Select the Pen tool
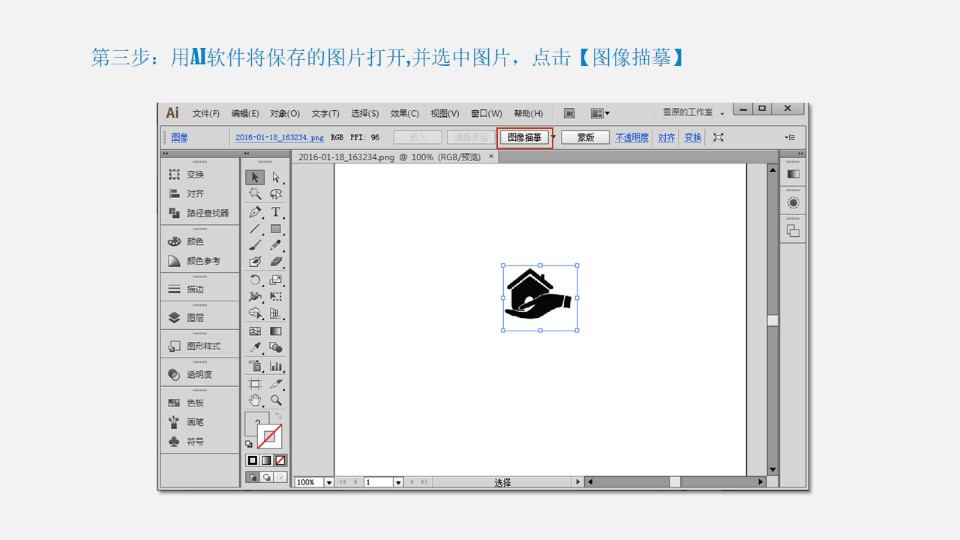Image resolution: width=960 pixels, height=540 pixels. coord(255,212)
